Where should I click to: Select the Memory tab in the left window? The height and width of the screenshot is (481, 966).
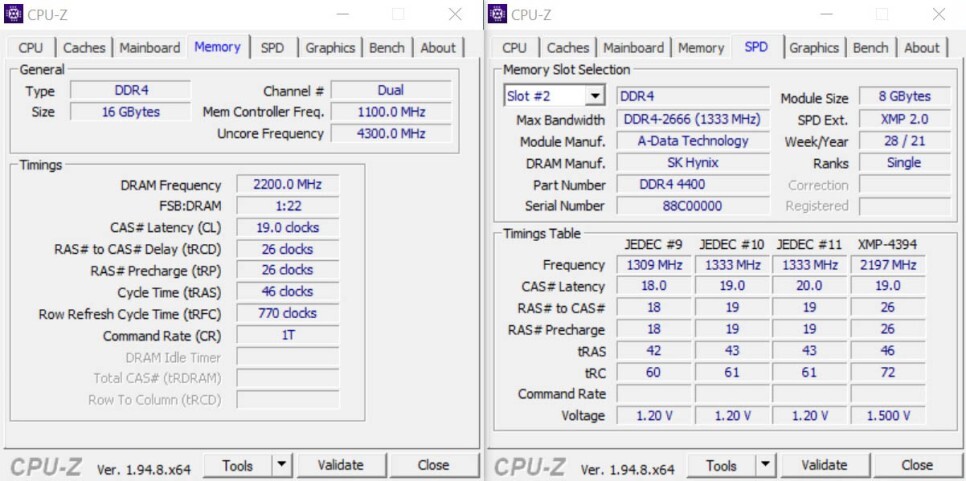click(x=217, y=46)
